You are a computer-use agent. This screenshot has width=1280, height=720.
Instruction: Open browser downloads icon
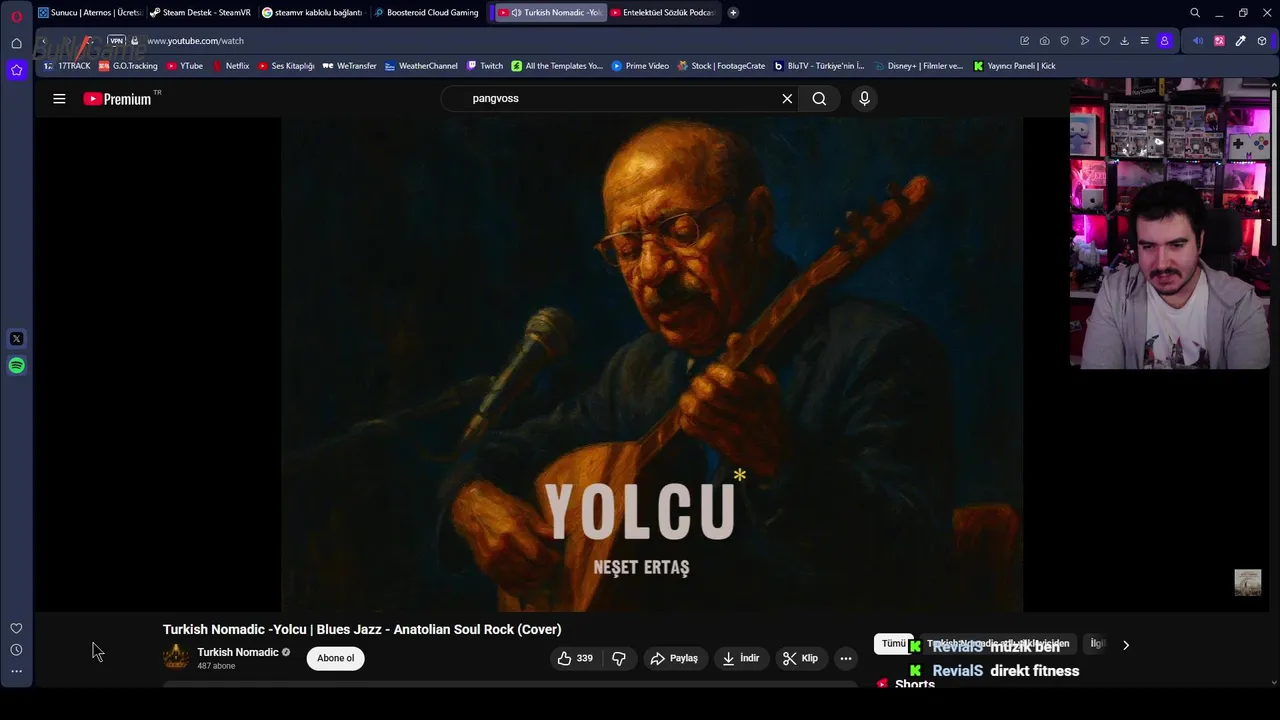(x=1124, y=41)
